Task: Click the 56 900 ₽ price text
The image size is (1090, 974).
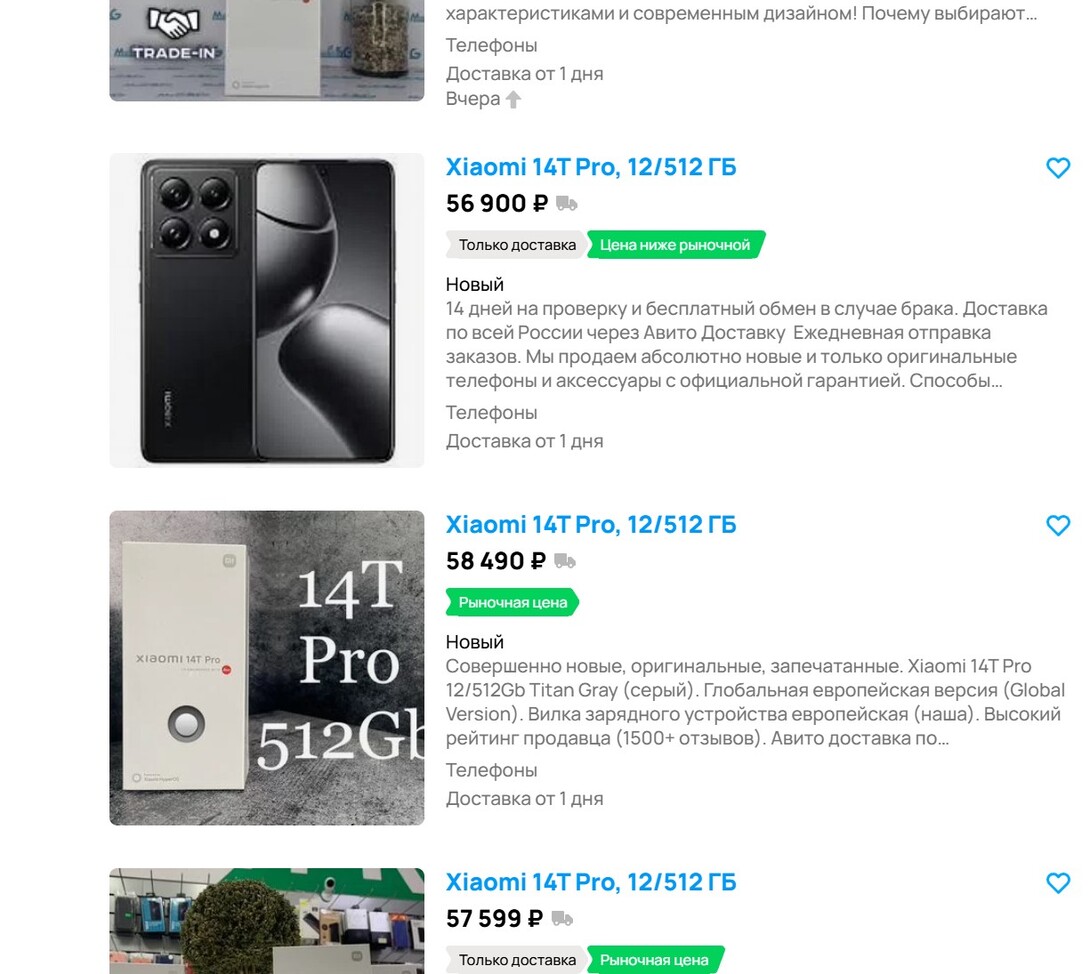Action: 496,204
